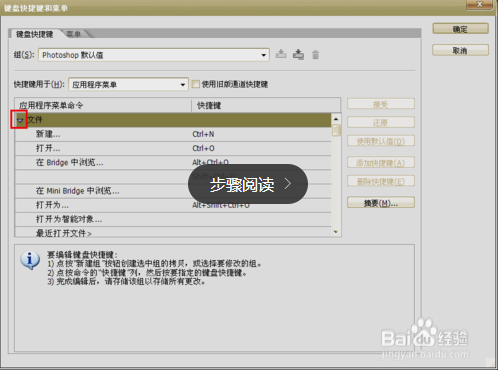Click the 删除快捷键(E) button

pyautogui.click(x=381, y=182)
